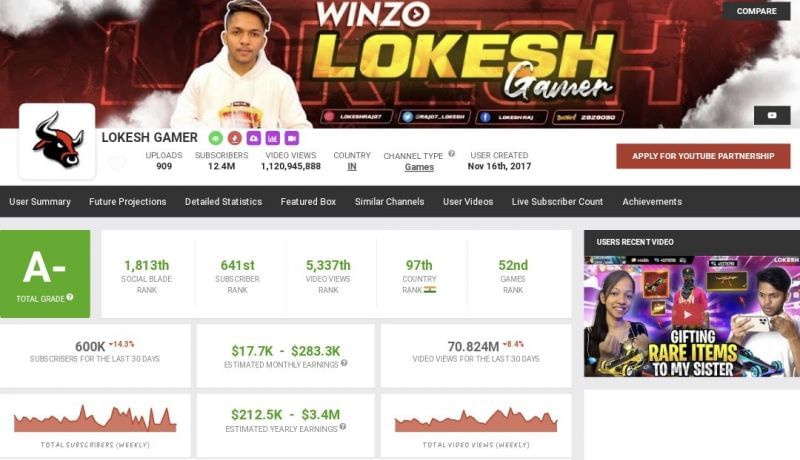800x460 pixels.
Task: Follow the IN country link
Action: (x=352, y=167)
